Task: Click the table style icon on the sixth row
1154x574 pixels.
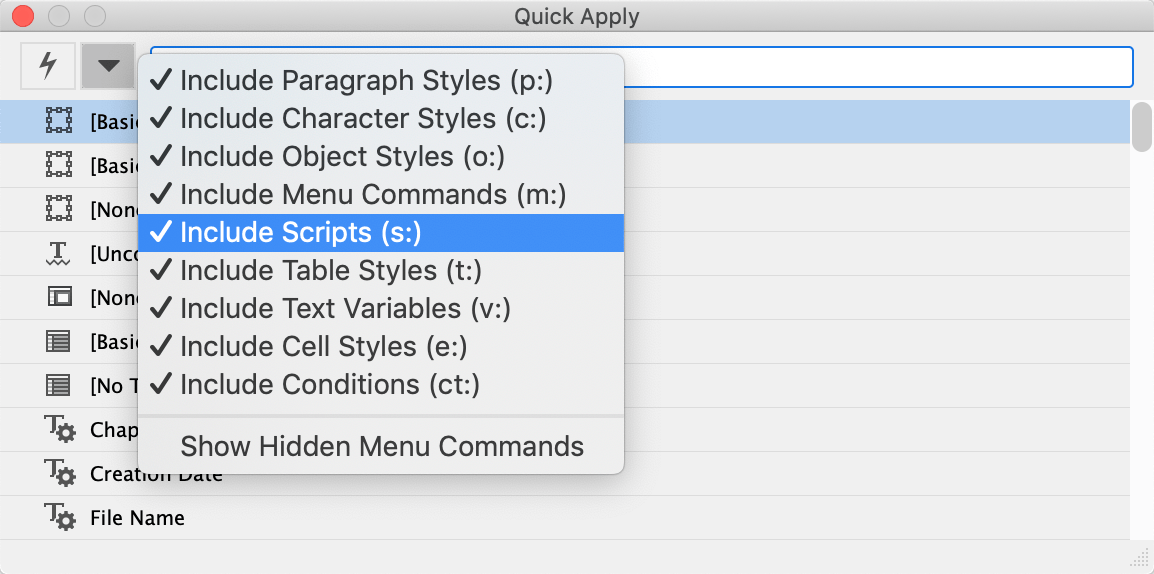Action: click(x=59, y=342)
